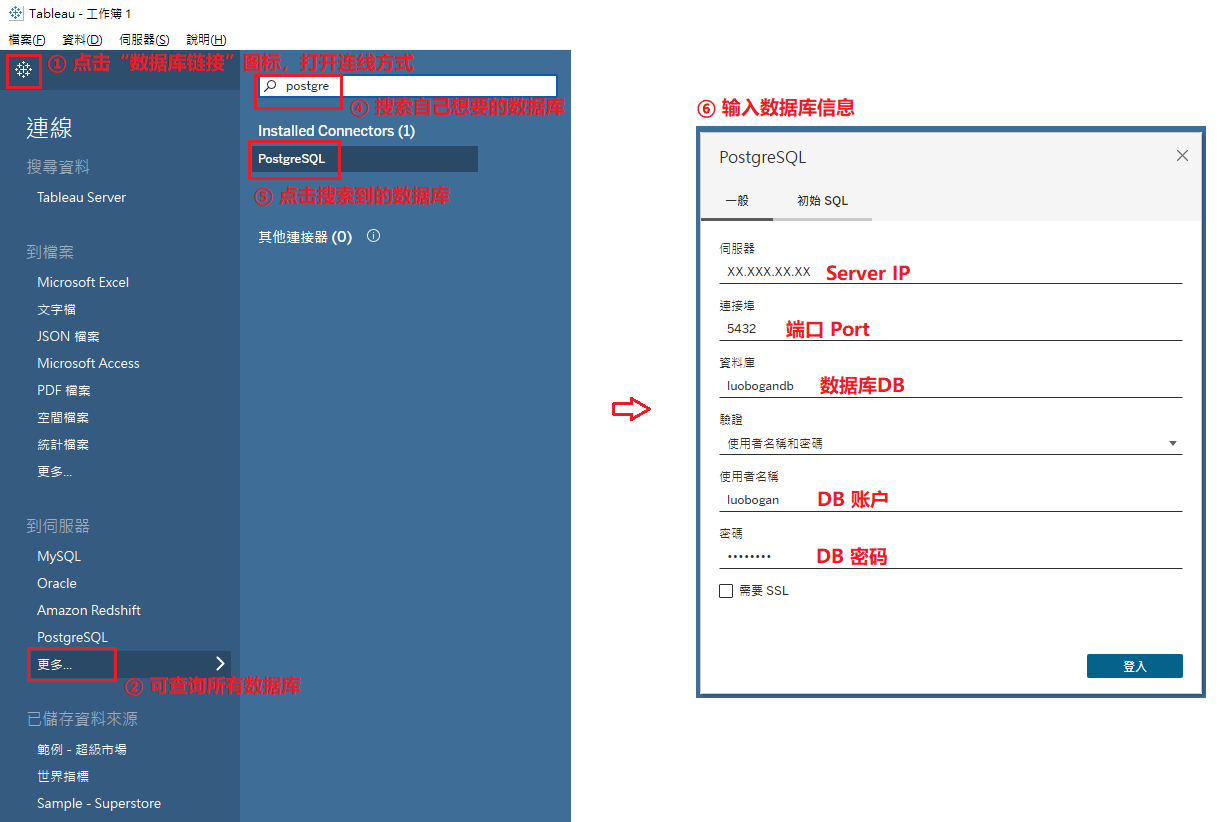The height and width of the screenshot is (822, 1224).
Task: Click the right chevron beside 更多... in 到伺服器
Action: (218, 663)
